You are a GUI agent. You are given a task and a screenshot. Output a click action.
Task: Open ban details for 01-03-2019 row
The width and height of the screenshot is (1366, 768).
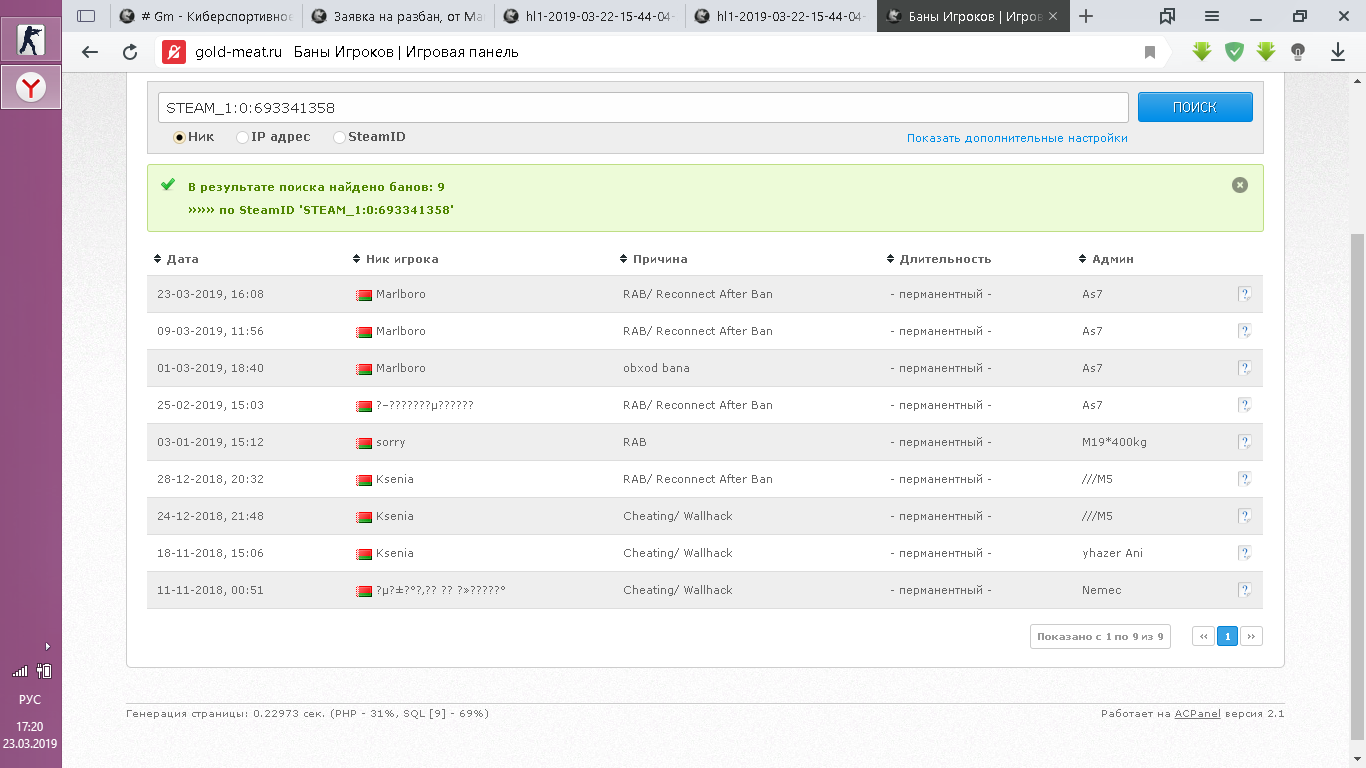[x=1245, y=368]
